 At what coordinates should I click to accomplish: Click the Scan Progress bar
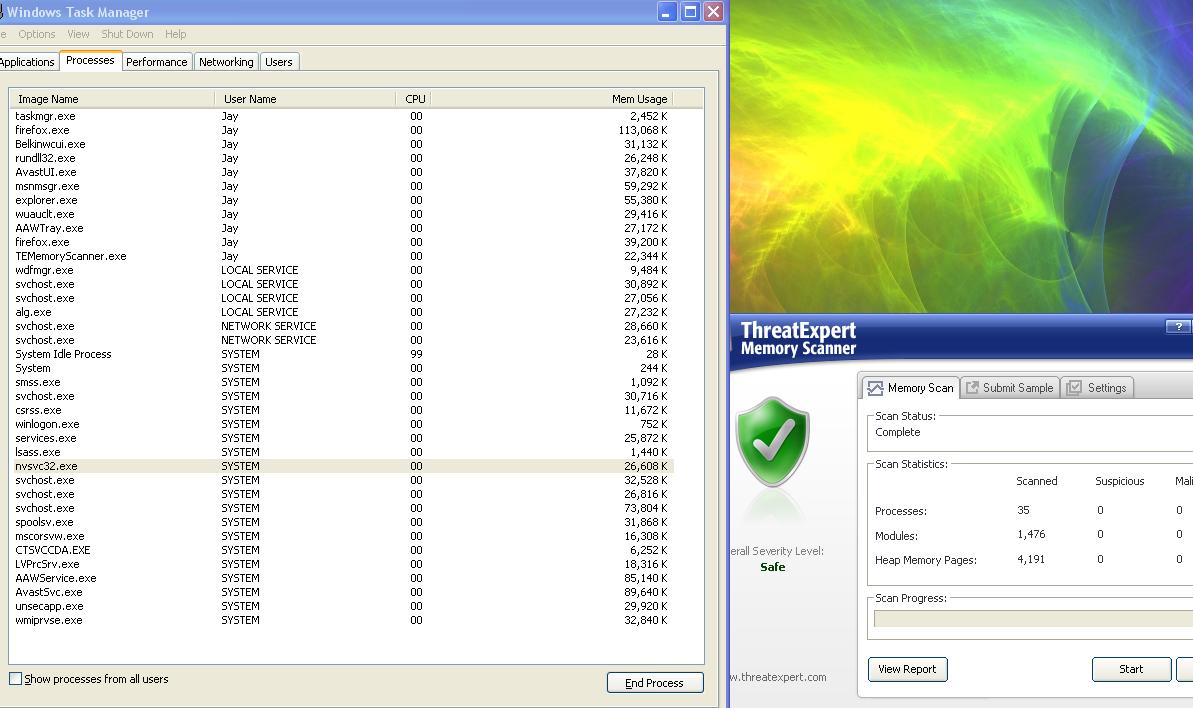pos(1032,619)
